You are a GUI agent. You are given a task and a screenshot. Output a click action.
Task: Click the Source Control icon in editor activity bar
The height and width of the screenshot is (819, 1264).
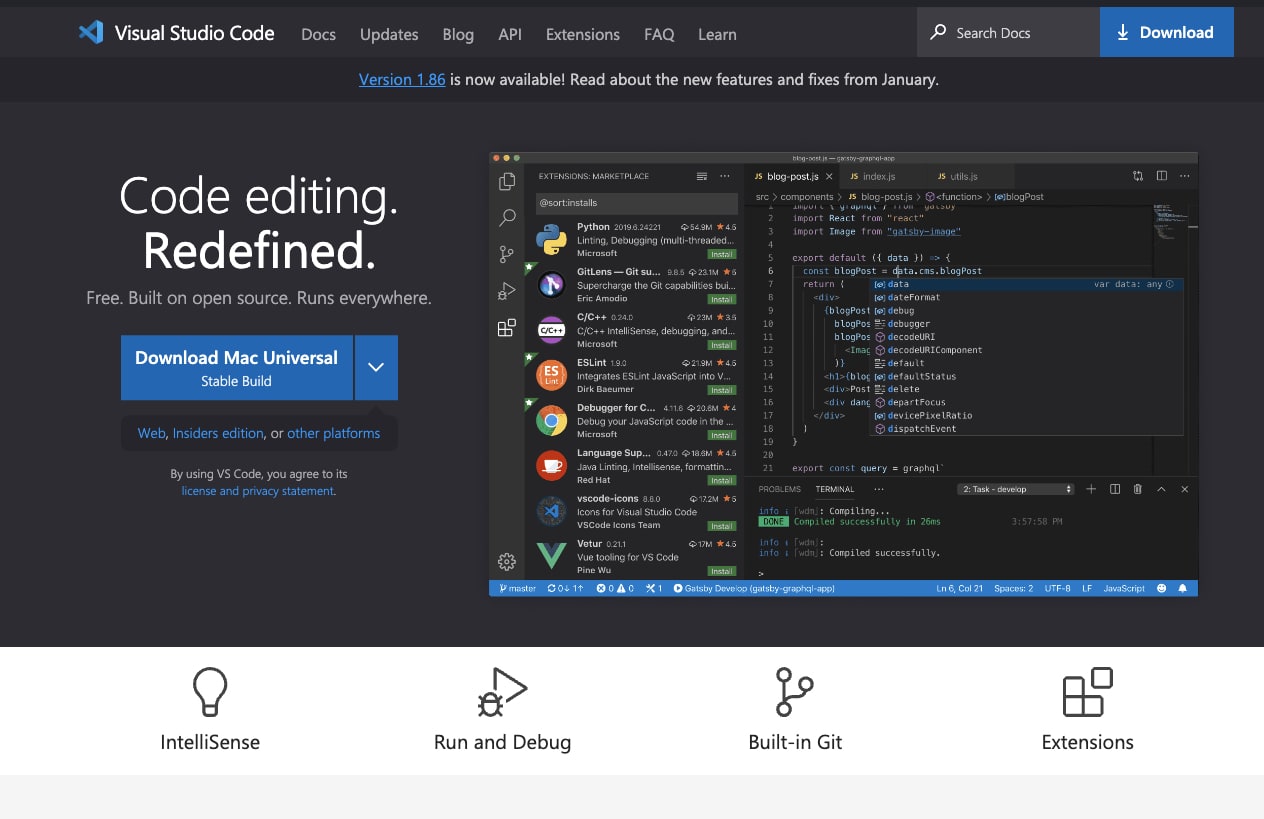click(x=507, y=254)
